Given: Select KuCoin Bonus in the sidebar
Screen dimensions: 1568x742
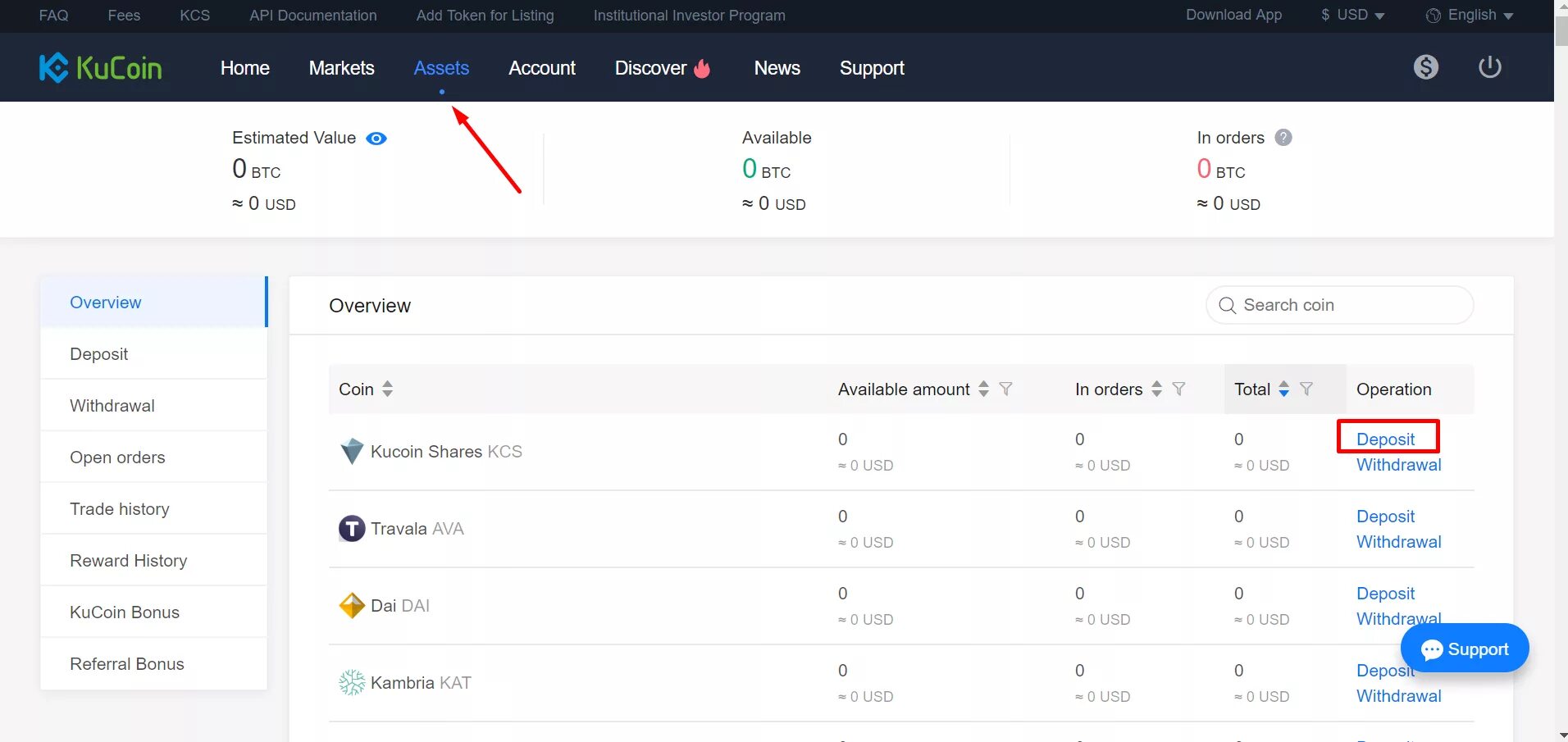Looking at the screenshot, I should click(154, 612).
